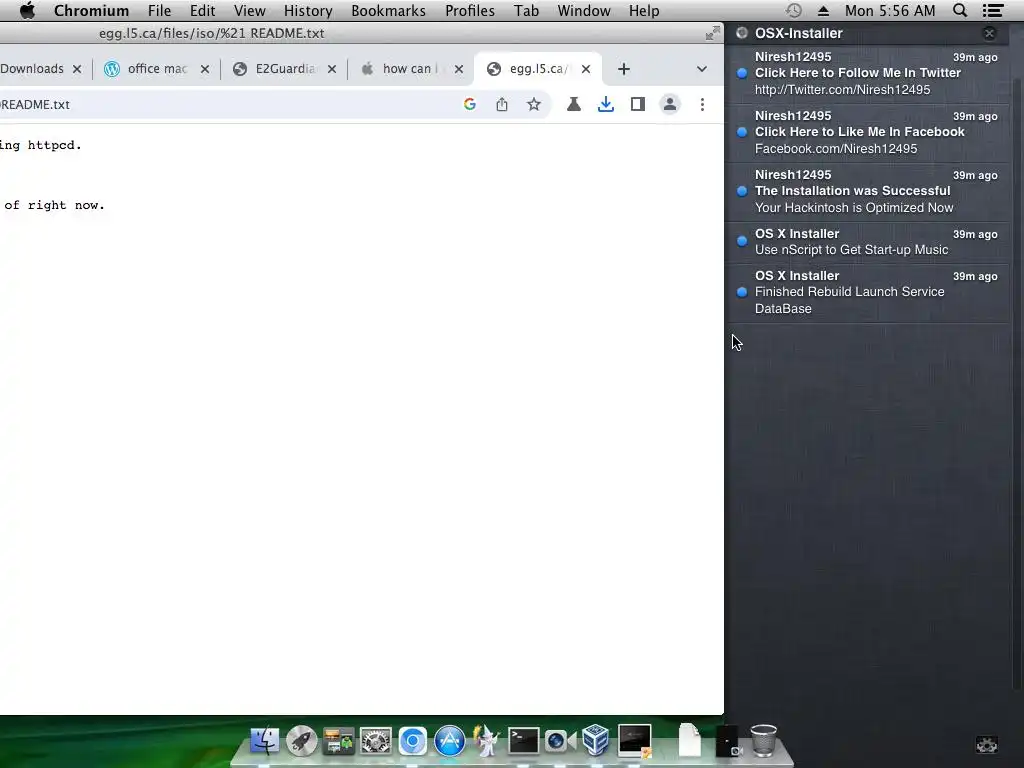
Task: Close the office mac tab
Action: (205, 69)
